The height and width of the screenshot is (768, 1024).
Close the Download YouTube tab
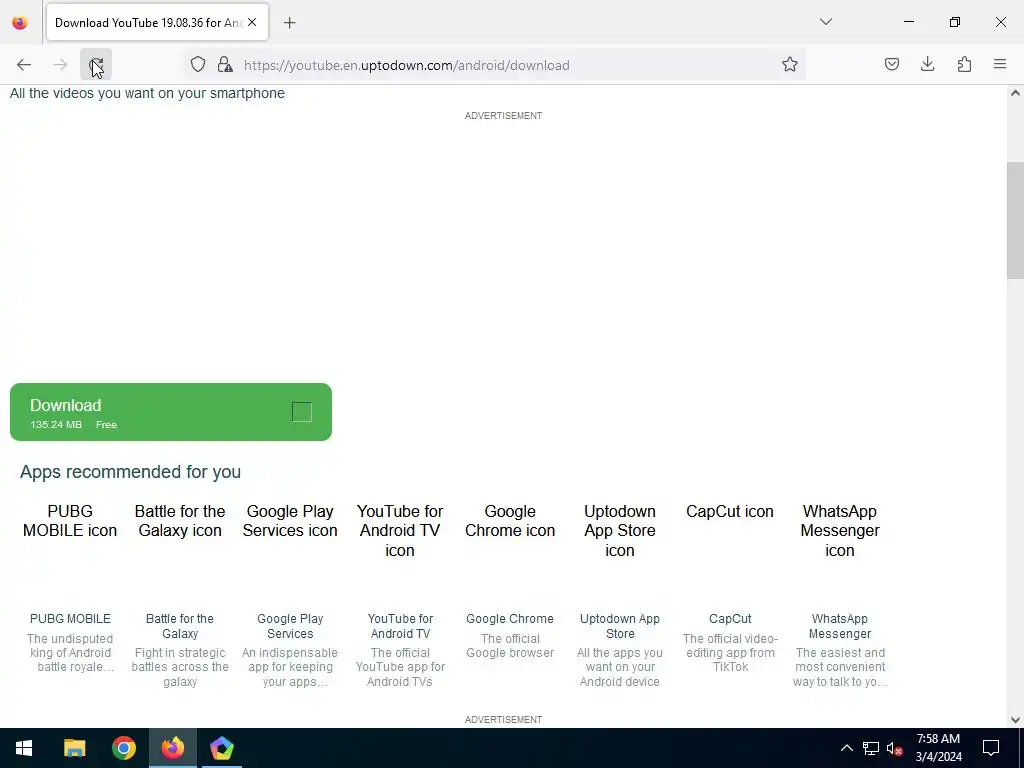(252, 22)
